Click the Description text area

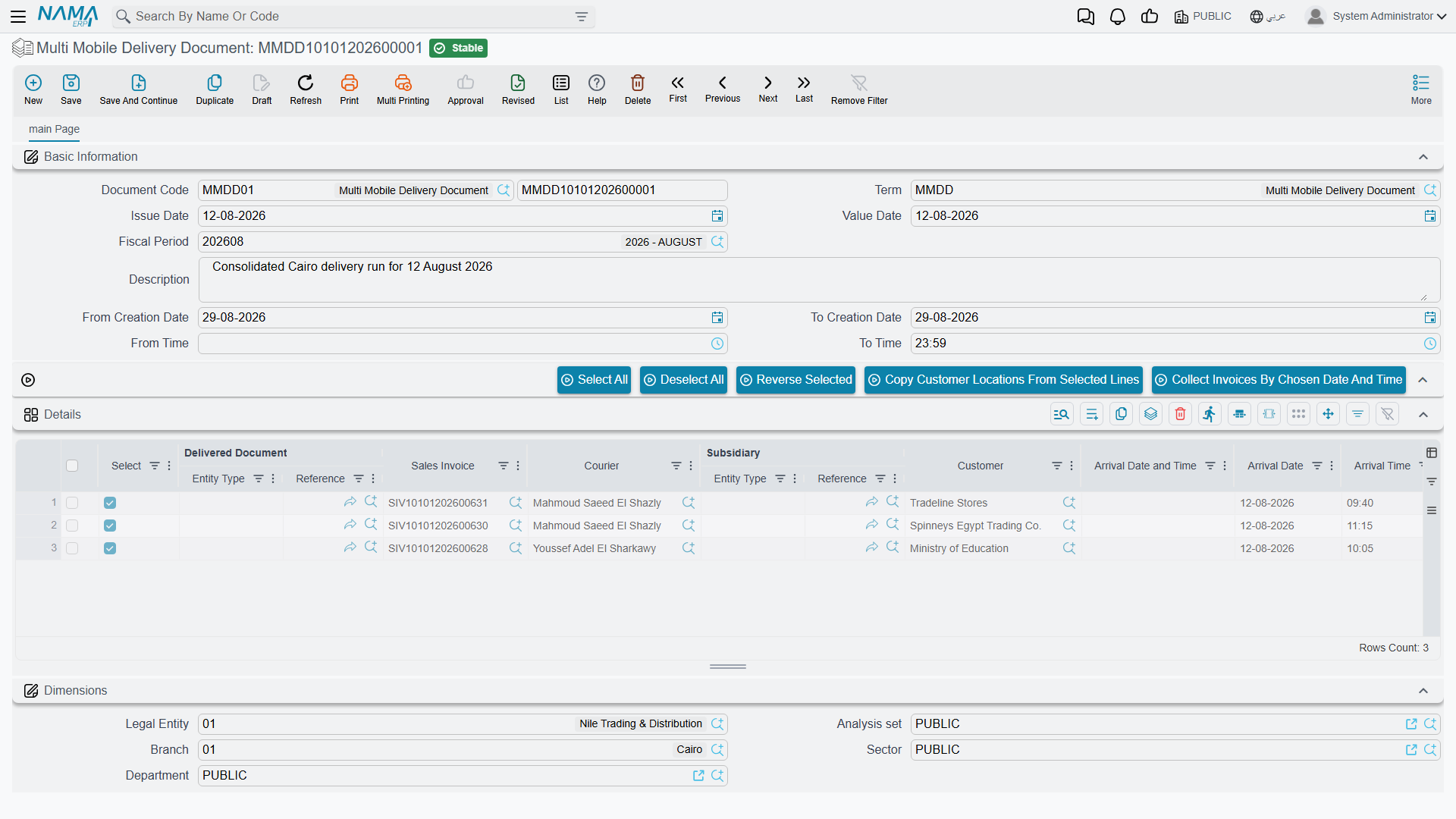819,280
